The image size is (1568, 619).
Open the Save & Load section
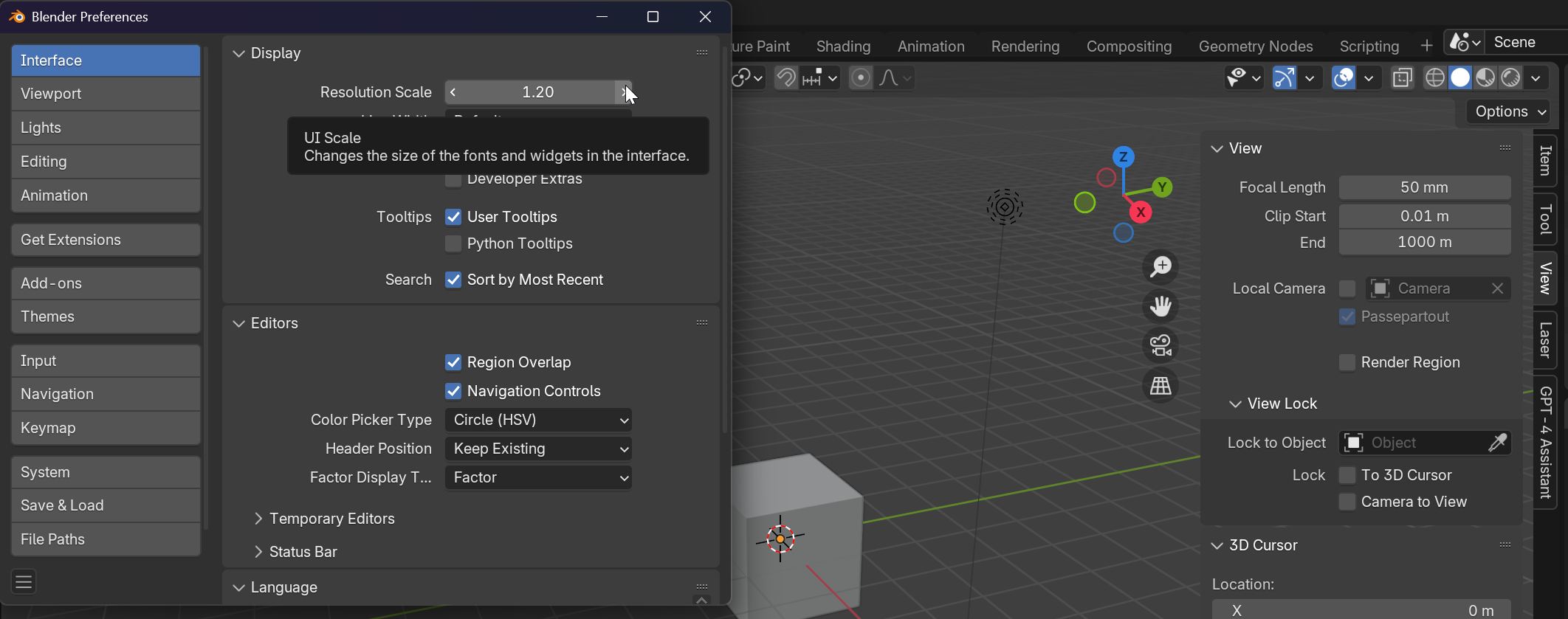coord(106,505)
